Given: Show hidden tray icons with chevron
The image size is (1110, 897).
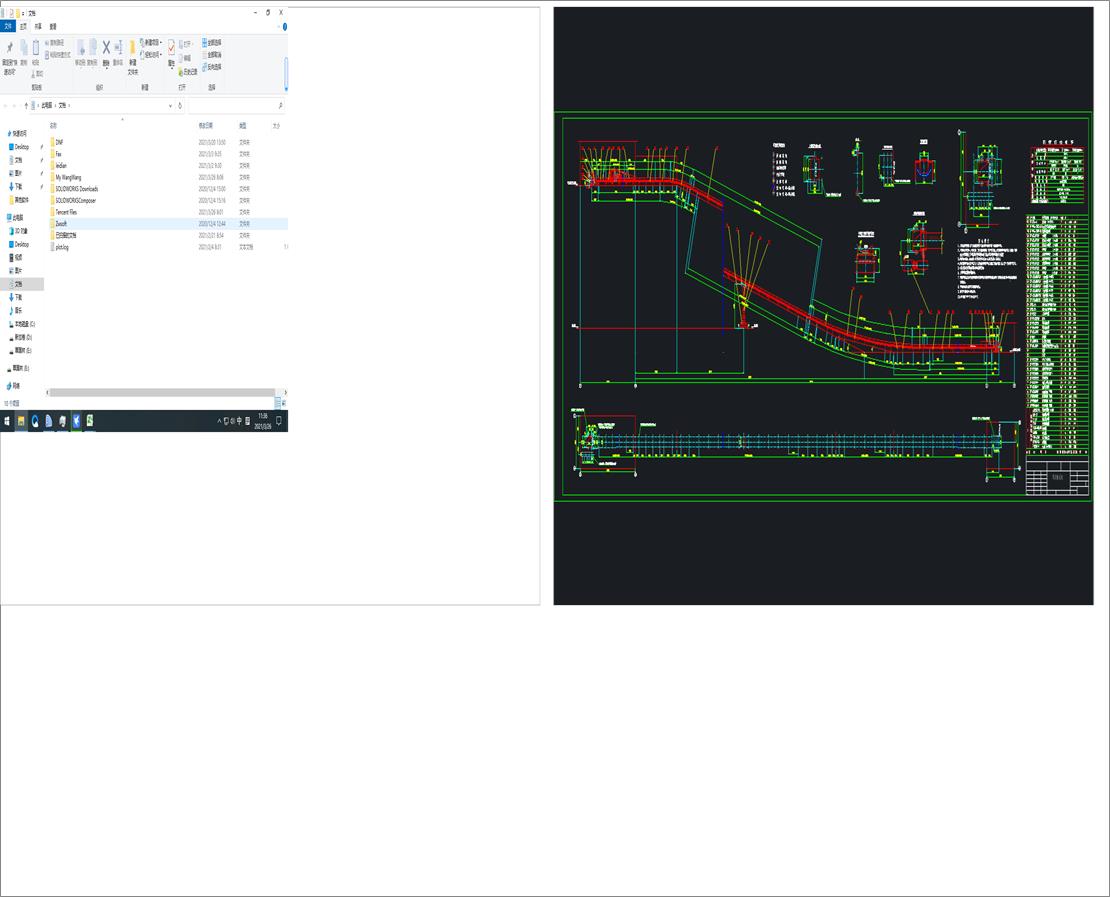Looking at the screenshot, I should [x=219, y=421].
